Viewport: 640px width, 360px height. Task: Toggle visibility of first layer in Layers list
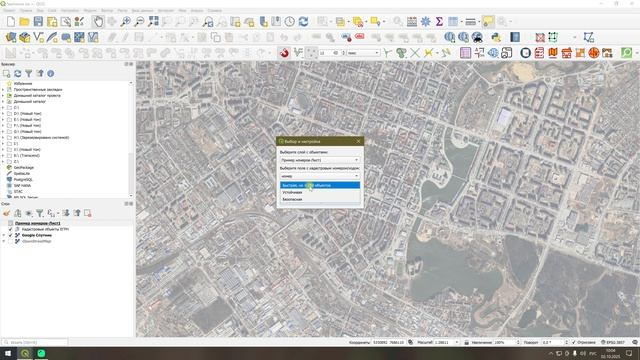tap(11, 223)
